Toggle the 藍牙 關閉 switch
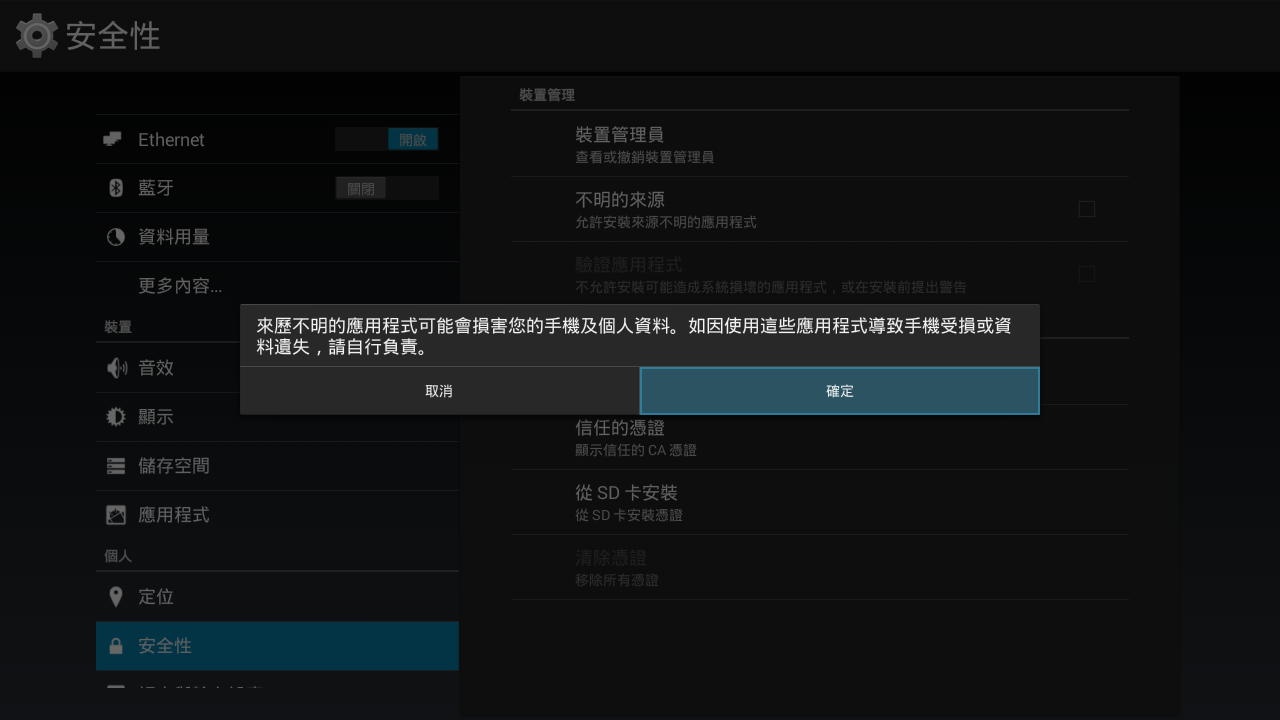Image resolution: width=1280 pixels, height=720 pixels. pos(387,188)
